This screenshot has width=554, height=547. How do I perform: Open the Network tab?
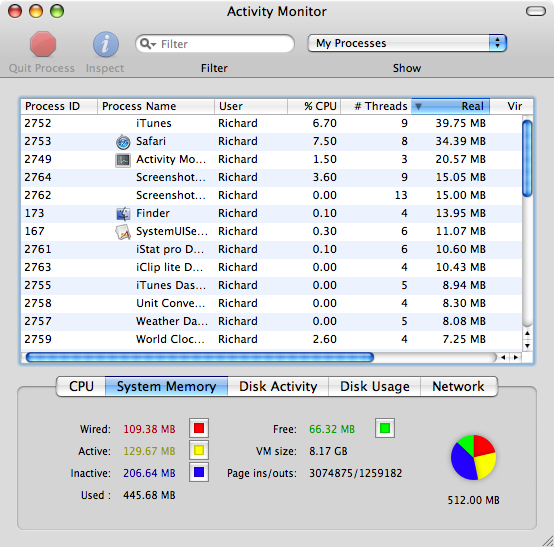pos(459,386)
